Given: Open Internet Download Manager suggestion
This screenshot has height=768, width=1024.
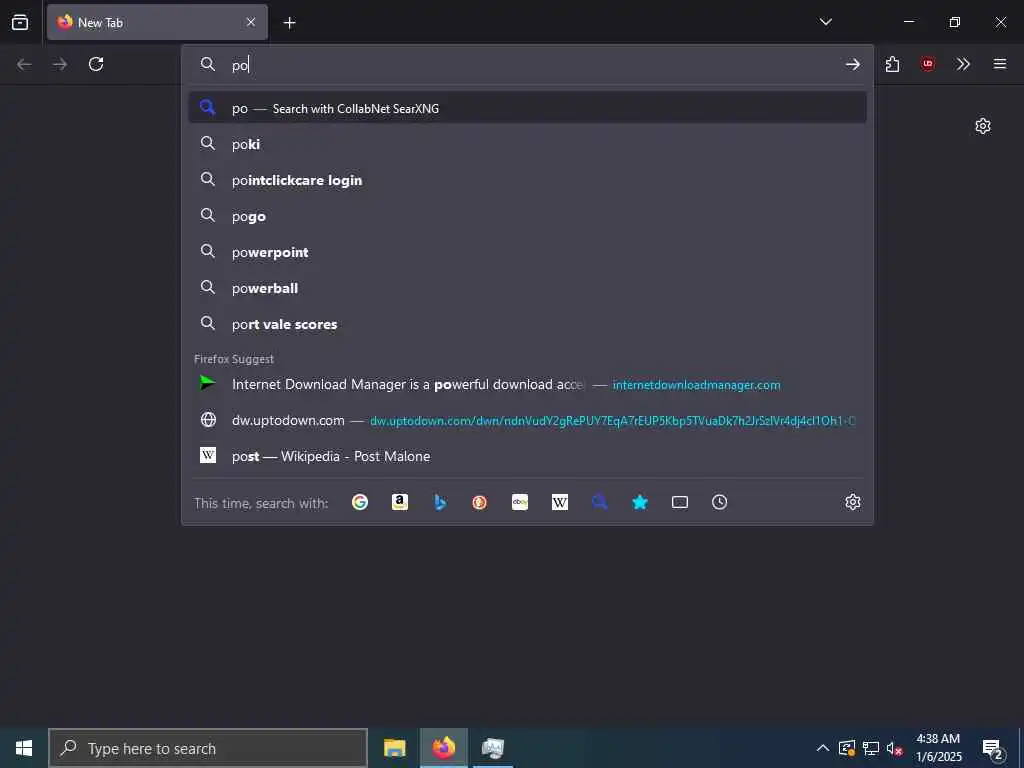Looking at the screenshot, I should 527,384.
